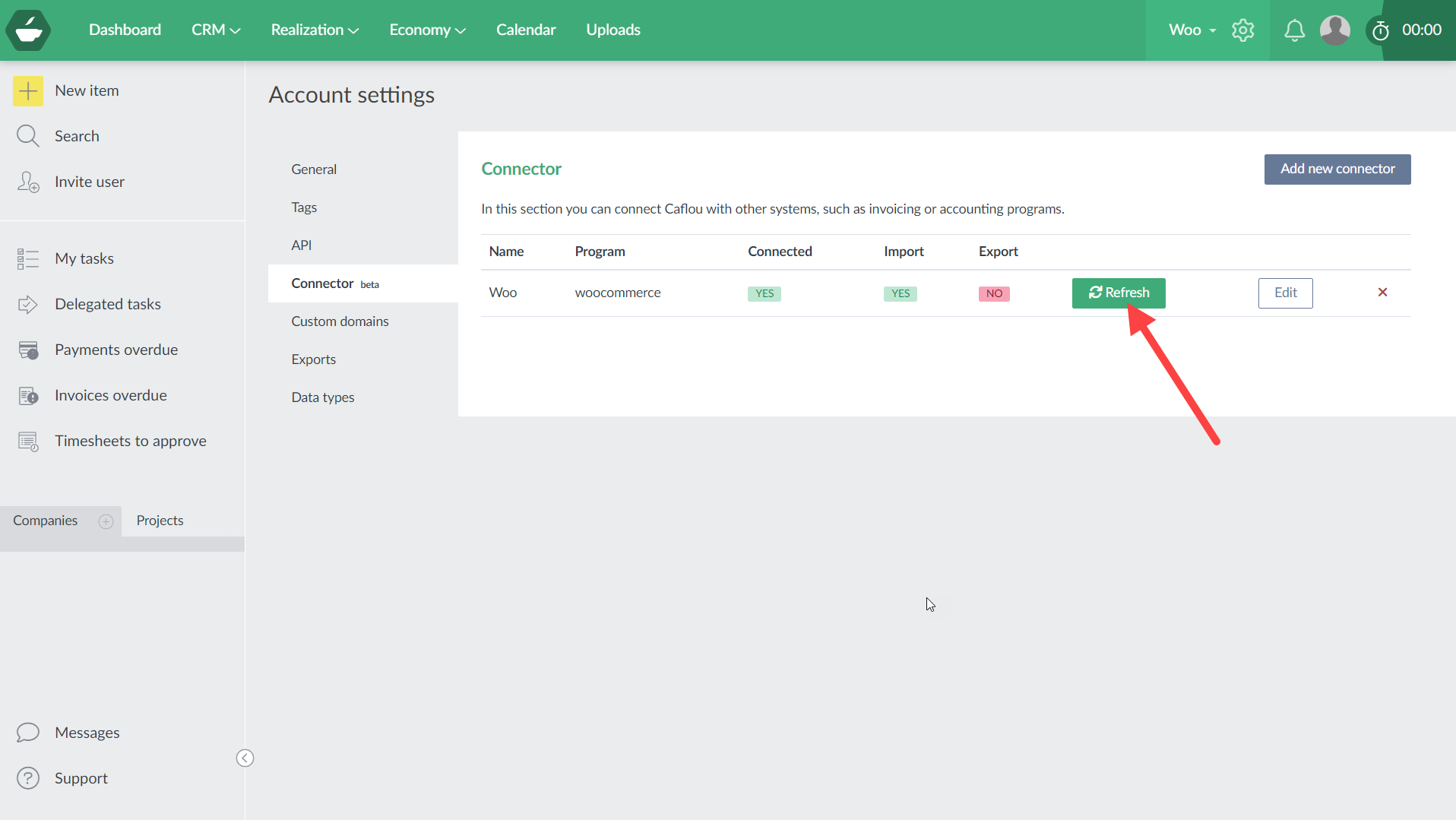Open the user avatar profile

pyautogui.click(x=1335, y=30)
